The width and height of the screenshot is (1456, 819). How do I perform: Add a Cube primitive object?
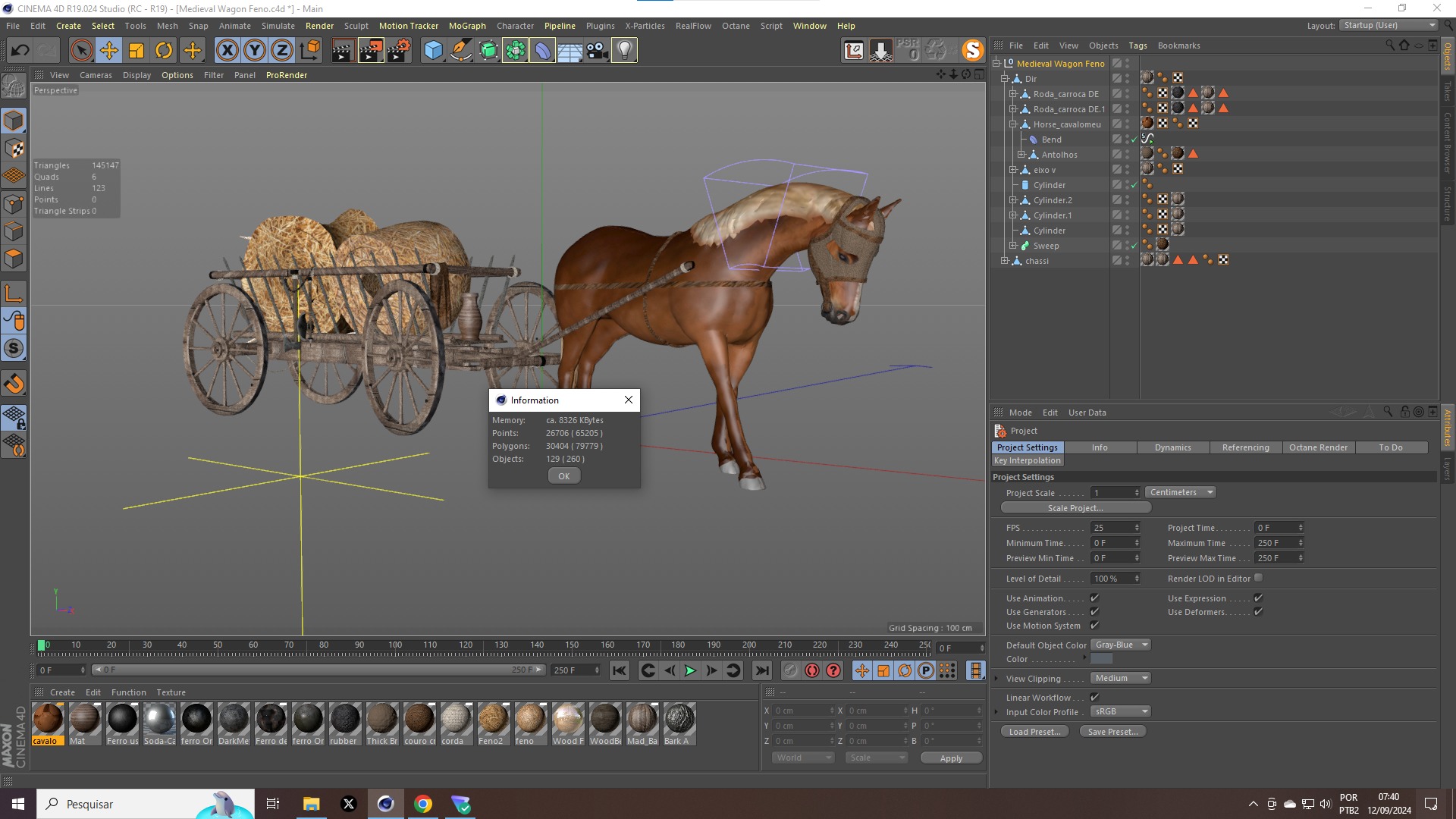click(433, 51)
